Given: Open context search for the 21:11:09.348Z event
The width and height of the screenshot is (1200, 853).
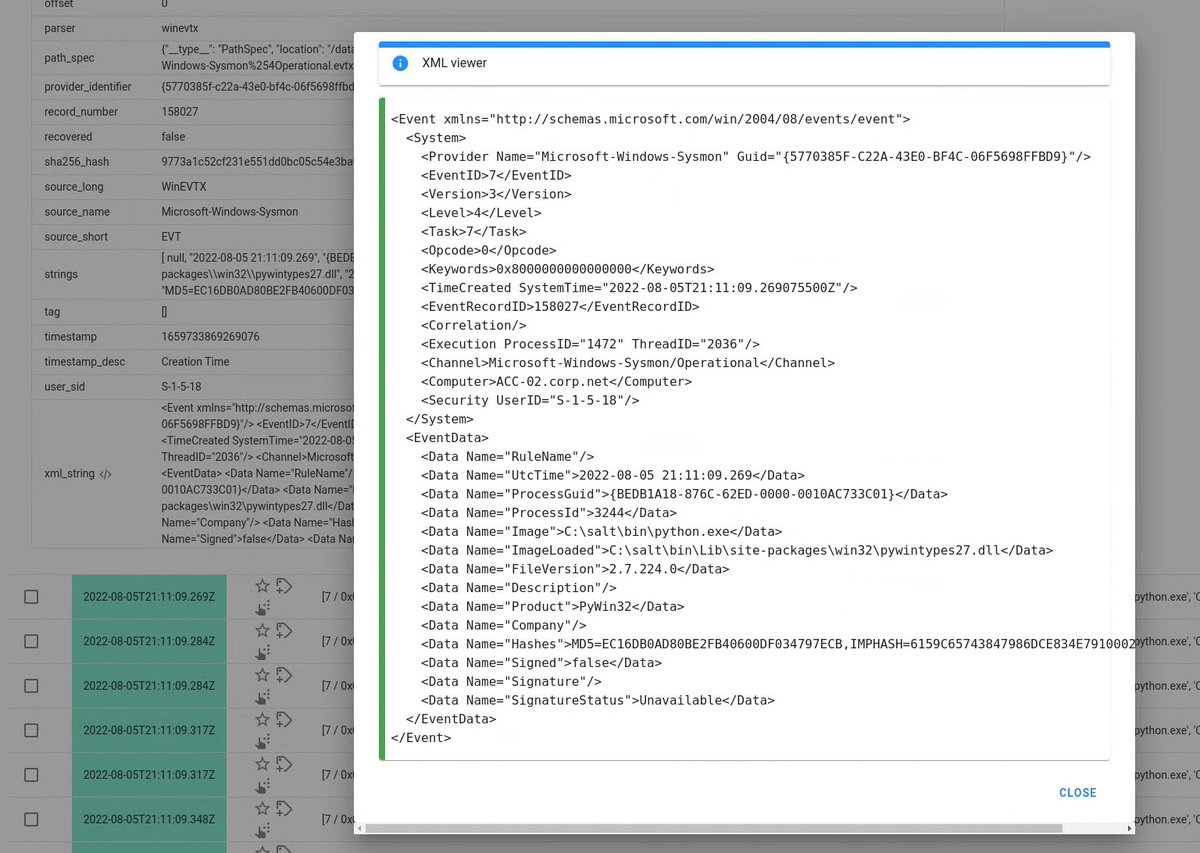Looking at the screenshot, I should (262, 829).
